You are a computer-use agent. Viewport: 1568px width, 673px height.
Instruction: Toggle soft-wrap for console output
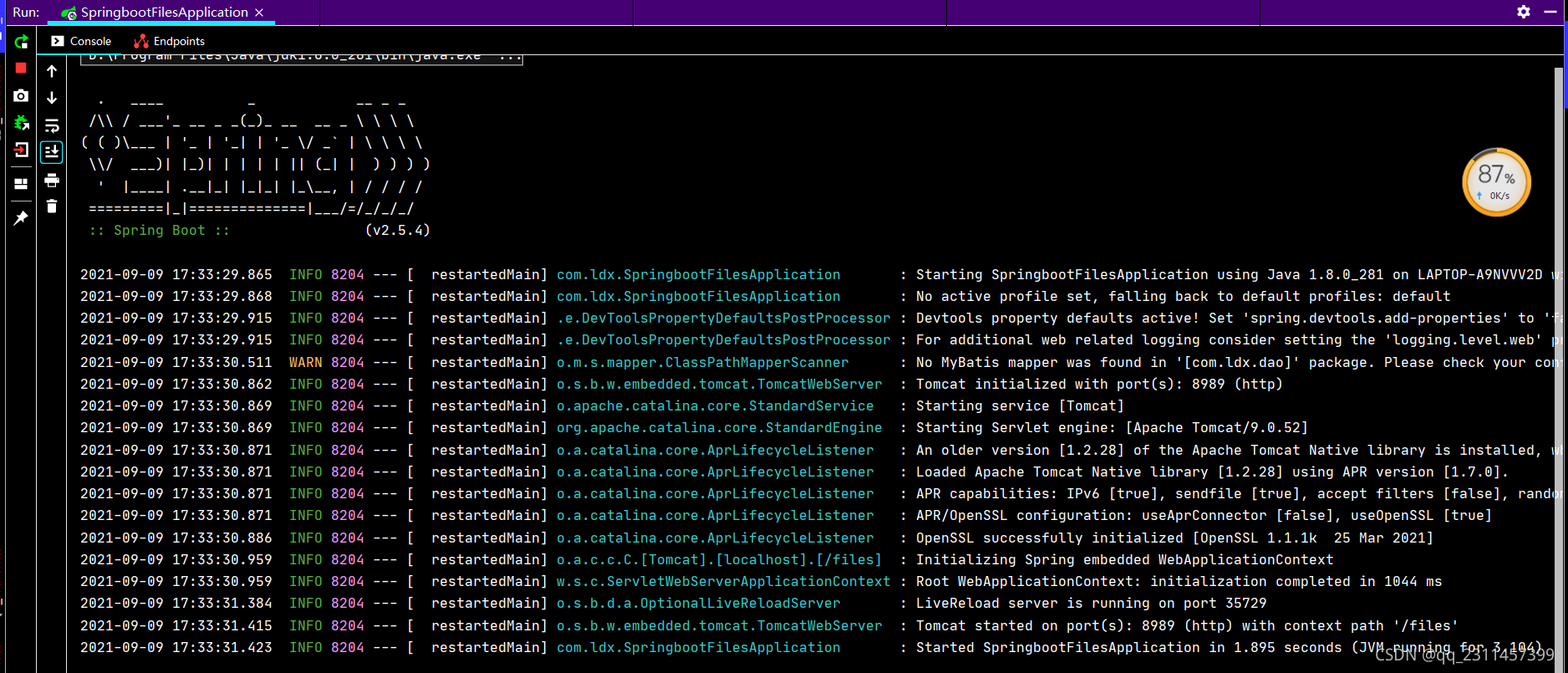pos(52,125)
